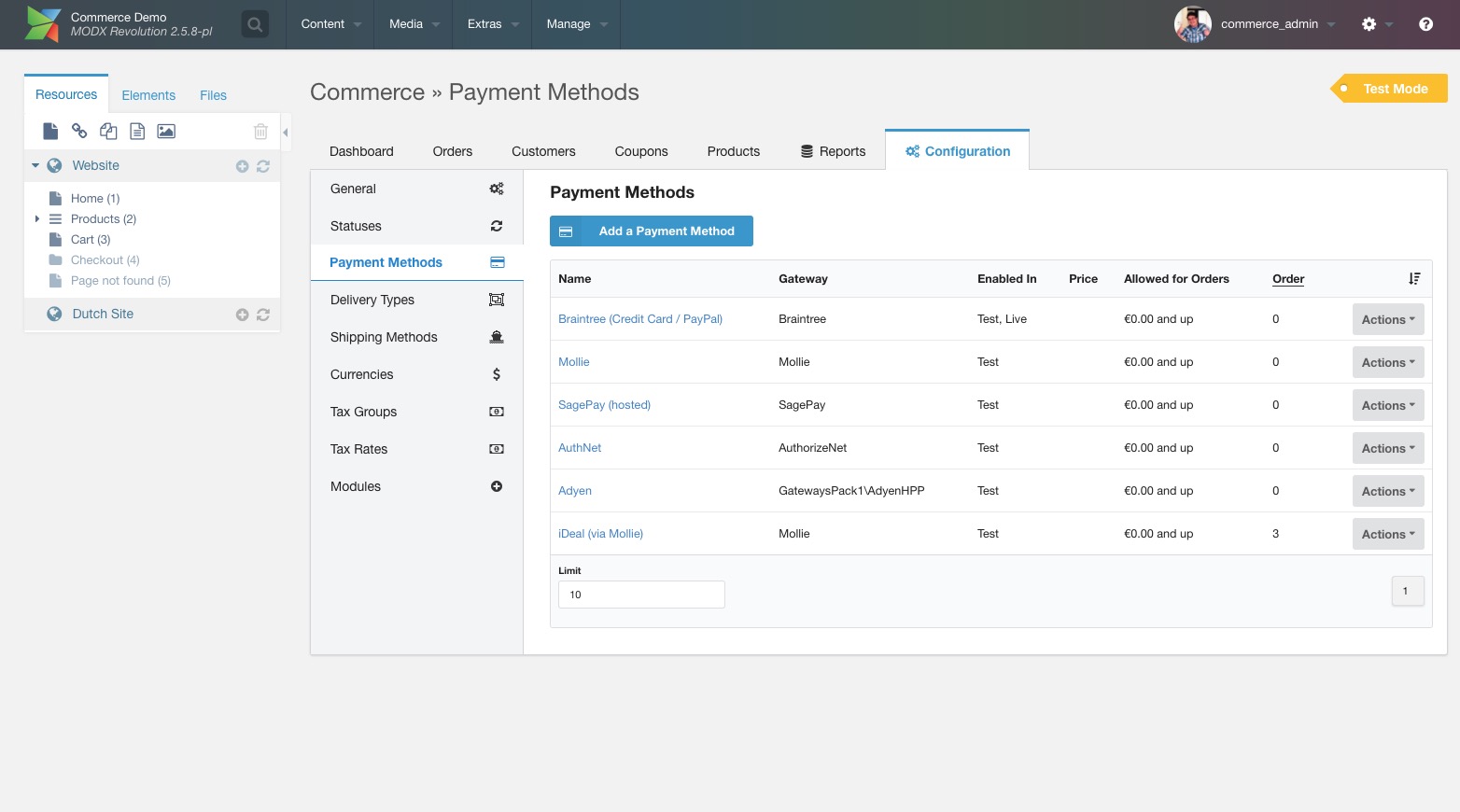1460x812 pixels.
Task: Refresh the Website context tree
Action: pyautogui.click(x=263, y=166)
